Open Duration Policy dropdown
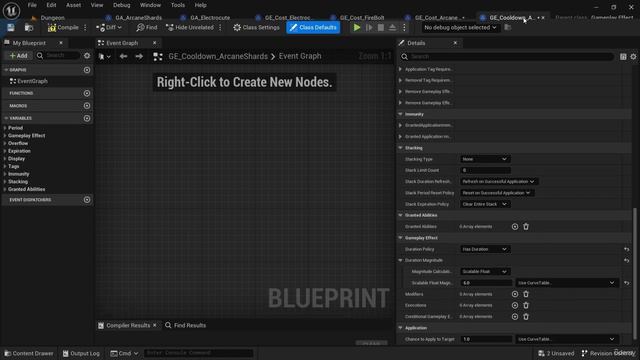Screen dimensions: 640x360 [484, 249]
